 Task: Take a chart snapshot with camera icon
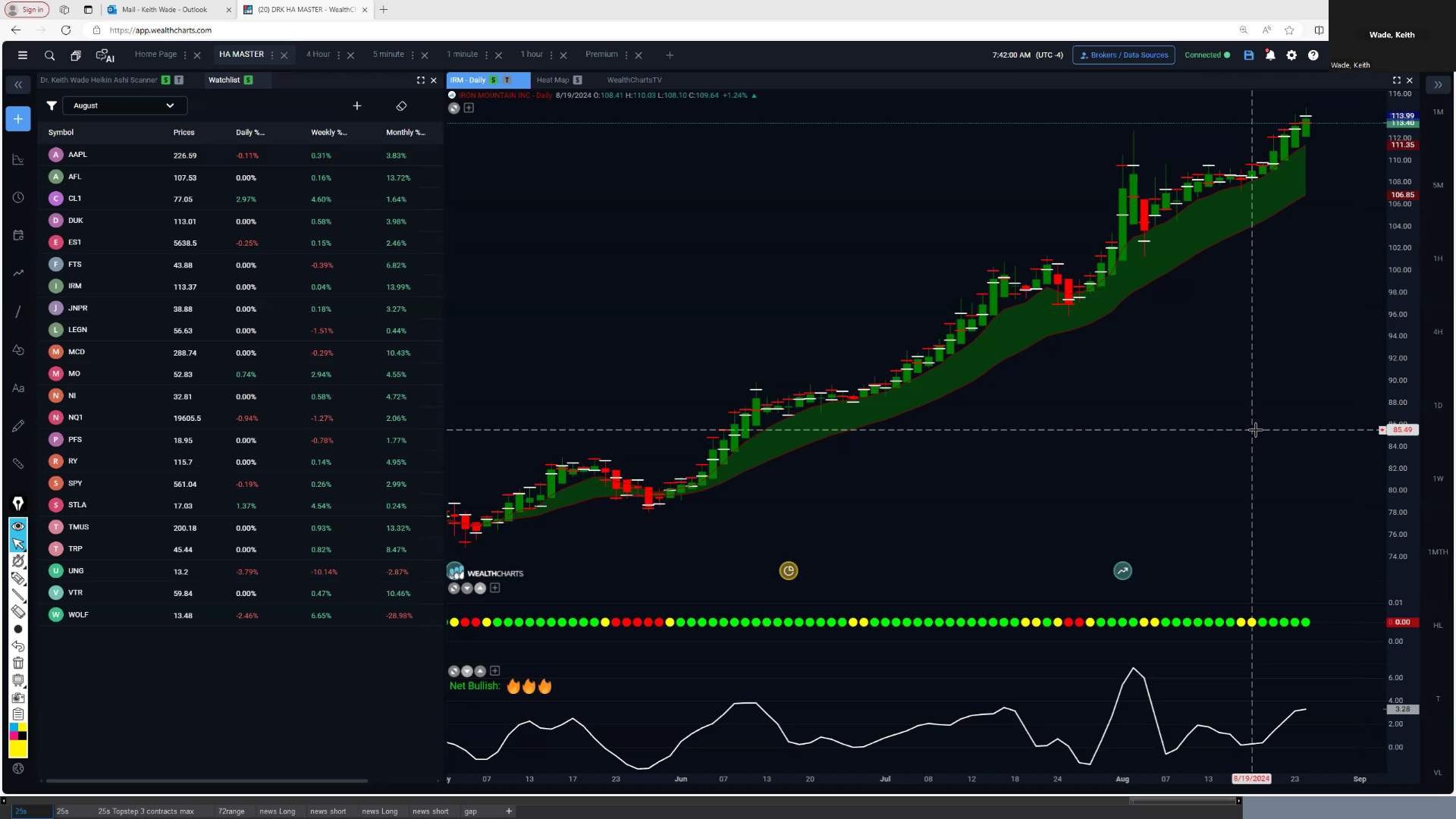tap(18, 698)
